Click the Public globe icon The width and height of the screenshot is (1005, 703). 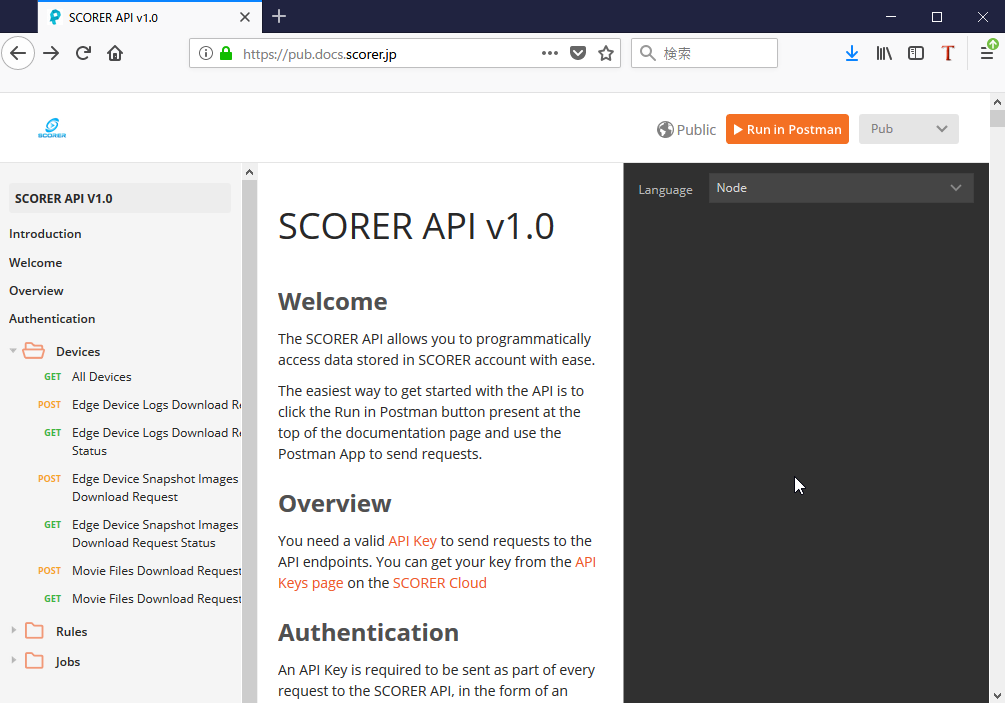pos(665,129)
